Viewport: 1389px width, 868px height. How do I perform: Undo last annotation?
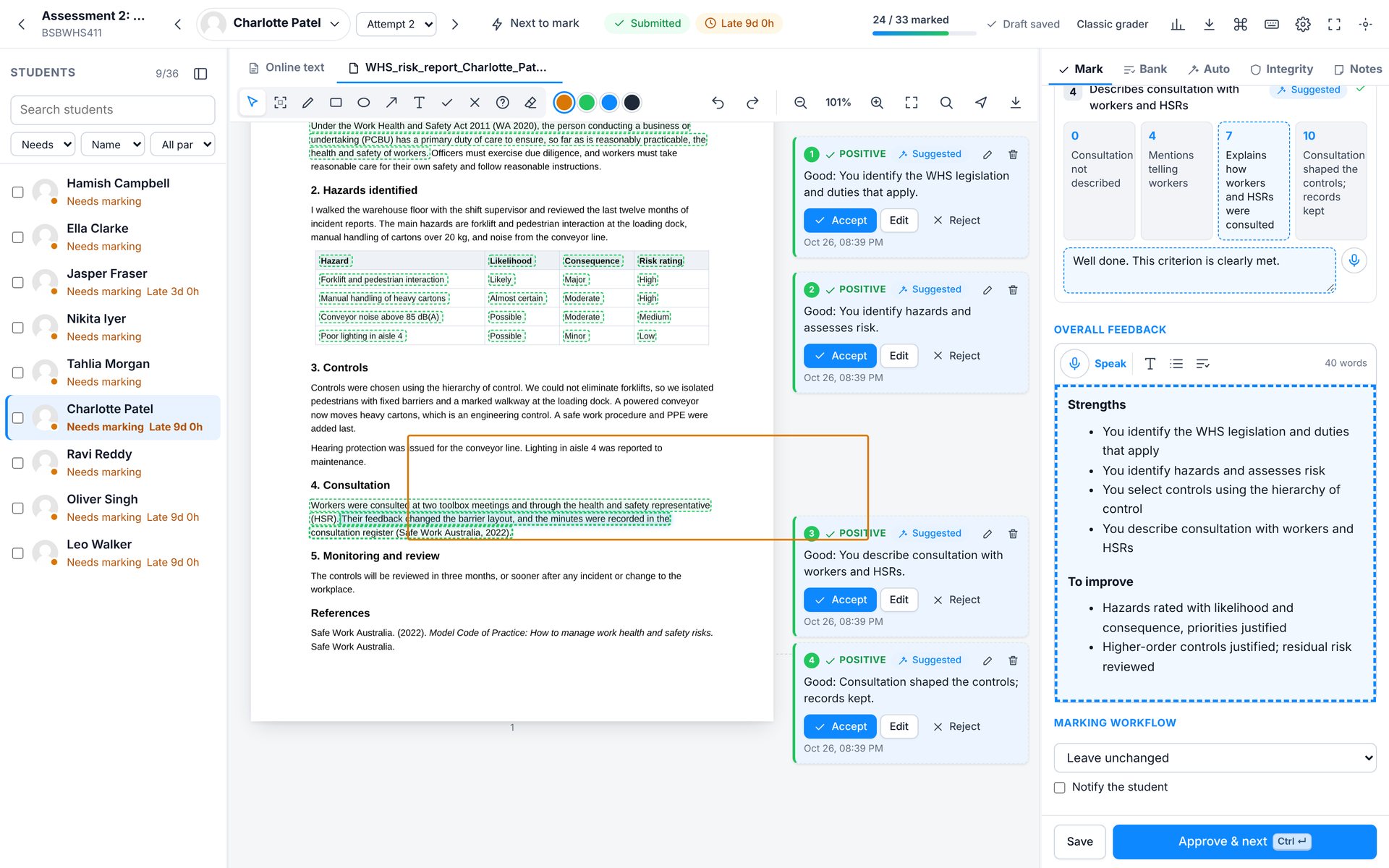coord(718,103)
